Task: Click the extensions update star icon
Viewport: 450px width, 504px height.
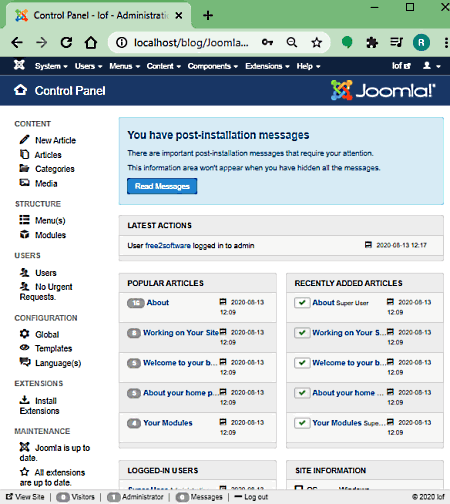Action: coord(24,472)
